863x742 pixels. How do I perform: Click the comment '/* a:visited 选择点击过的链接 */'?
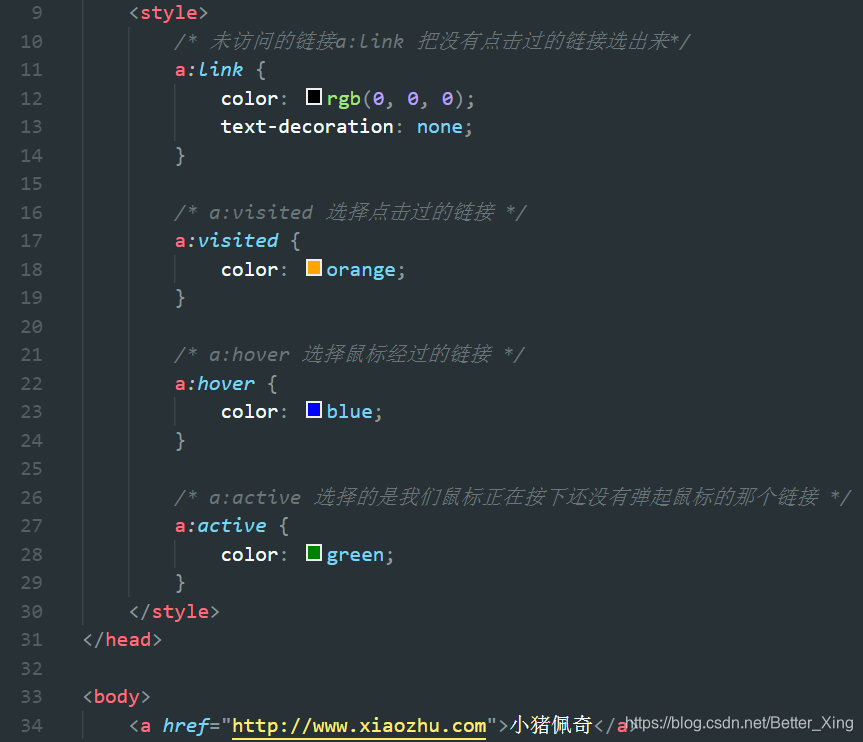(x=351, y=212)
